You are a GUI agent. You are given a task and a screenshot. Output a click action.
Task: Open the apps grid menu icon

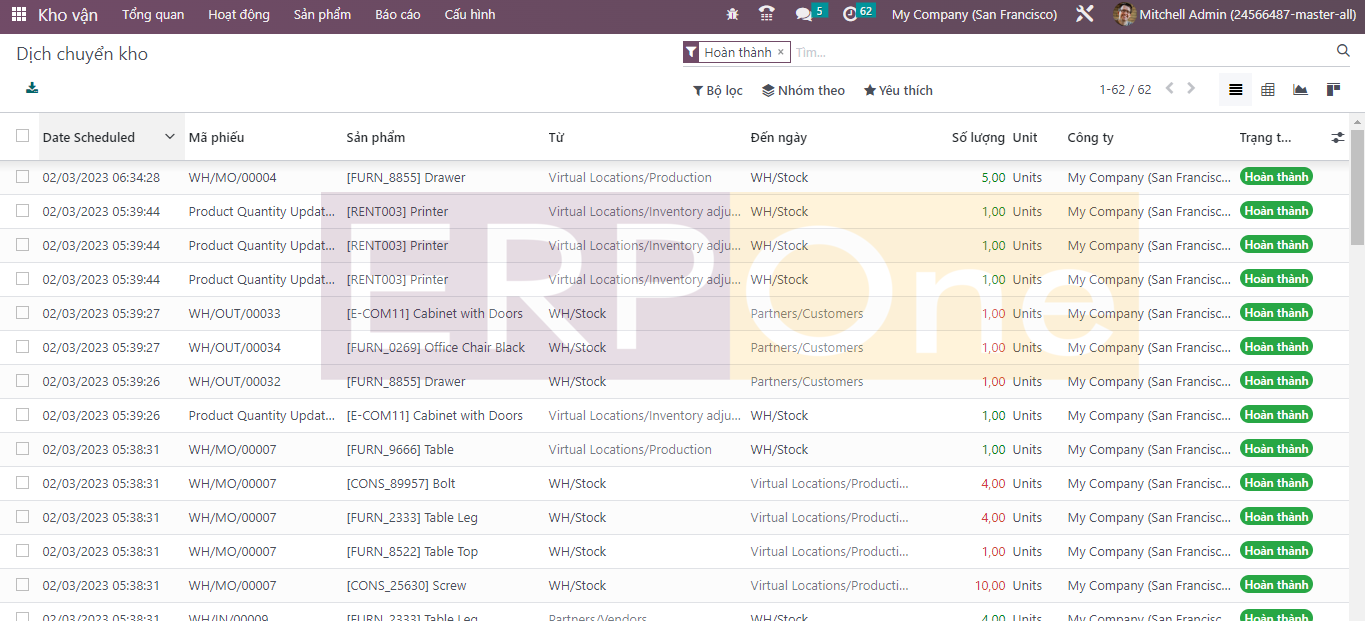pyautogui.click(x=19, y=15)
